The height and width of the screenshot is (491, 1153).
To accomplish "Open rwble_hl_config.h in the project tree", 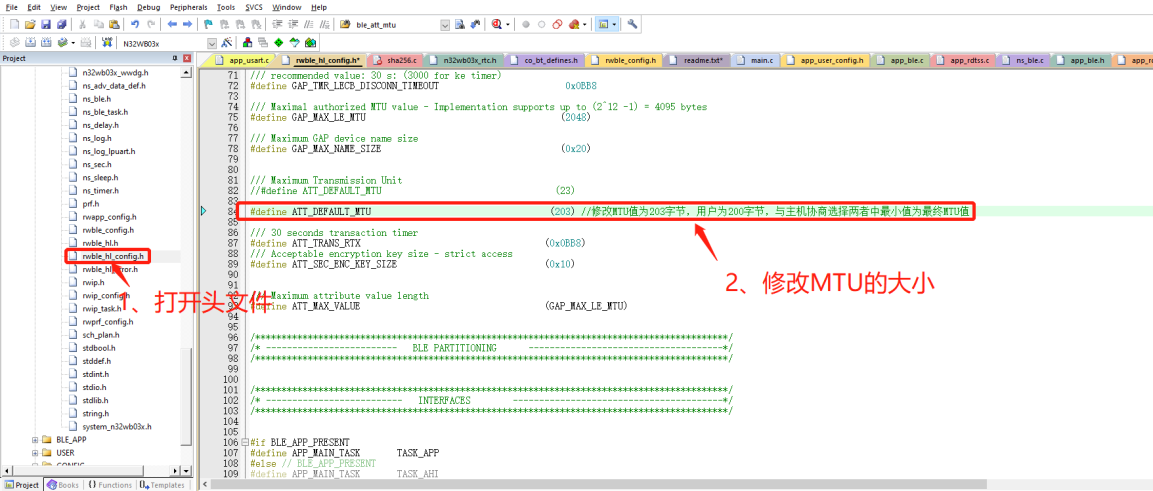I will [x=112, y=256].
